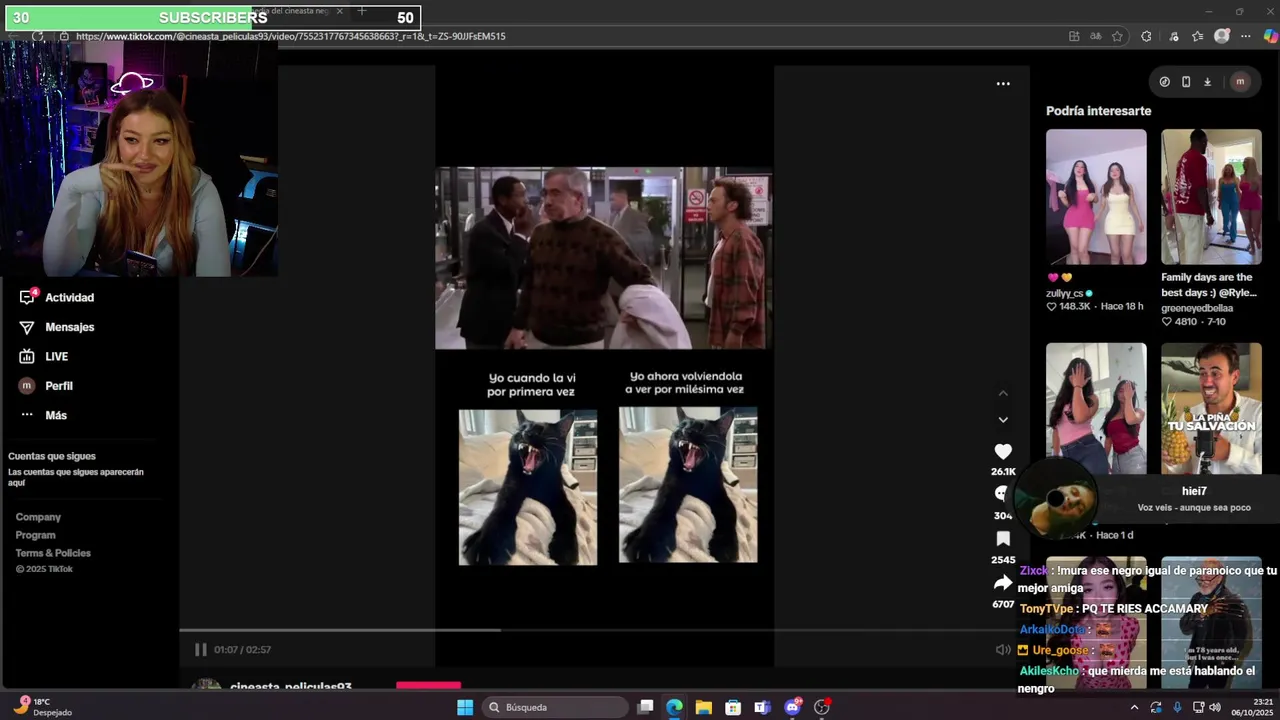Open the 'm' profile avatar menu
Image resolution: width=1280 pixels, height=720 pixels.
click(x=1240, y=82)
